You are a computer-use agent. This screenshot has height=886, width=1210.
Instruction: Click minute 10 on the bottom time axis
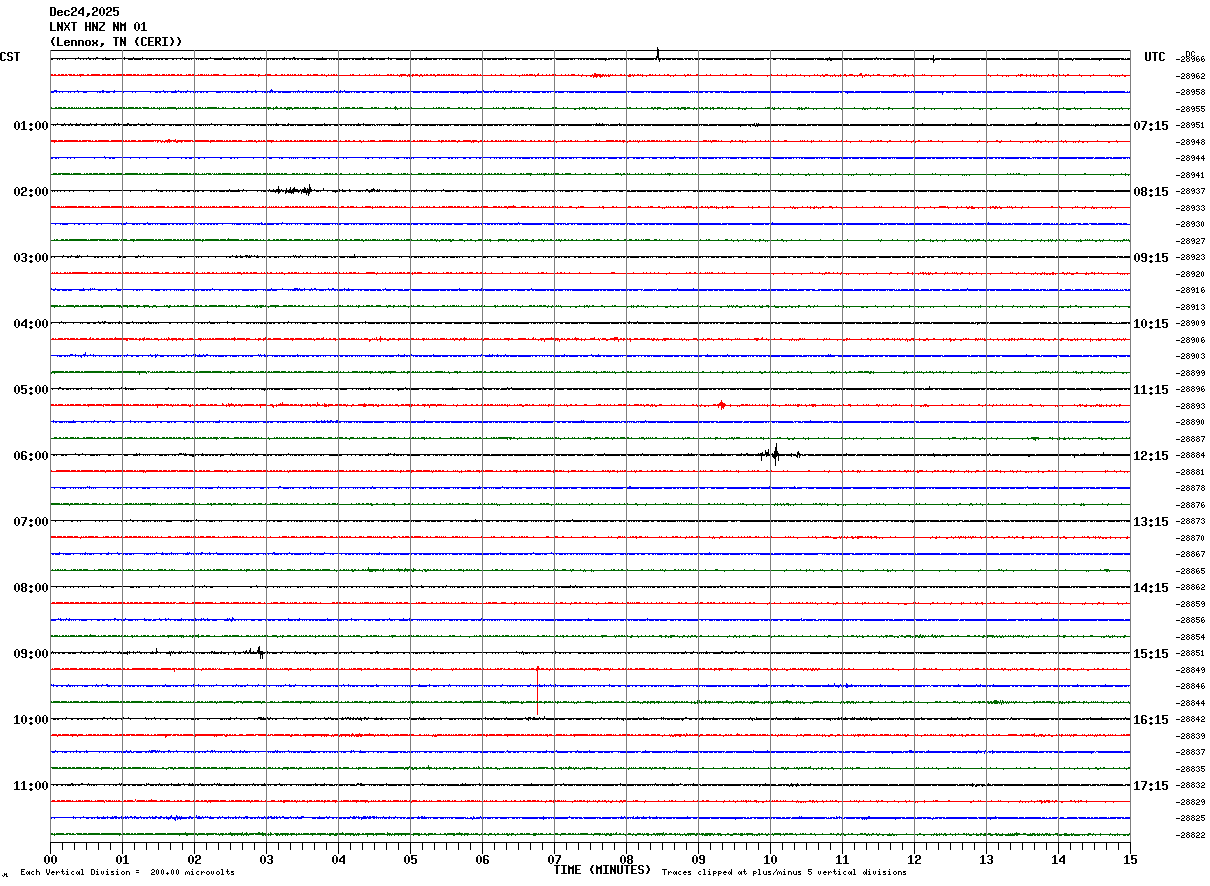pos(770,859)
